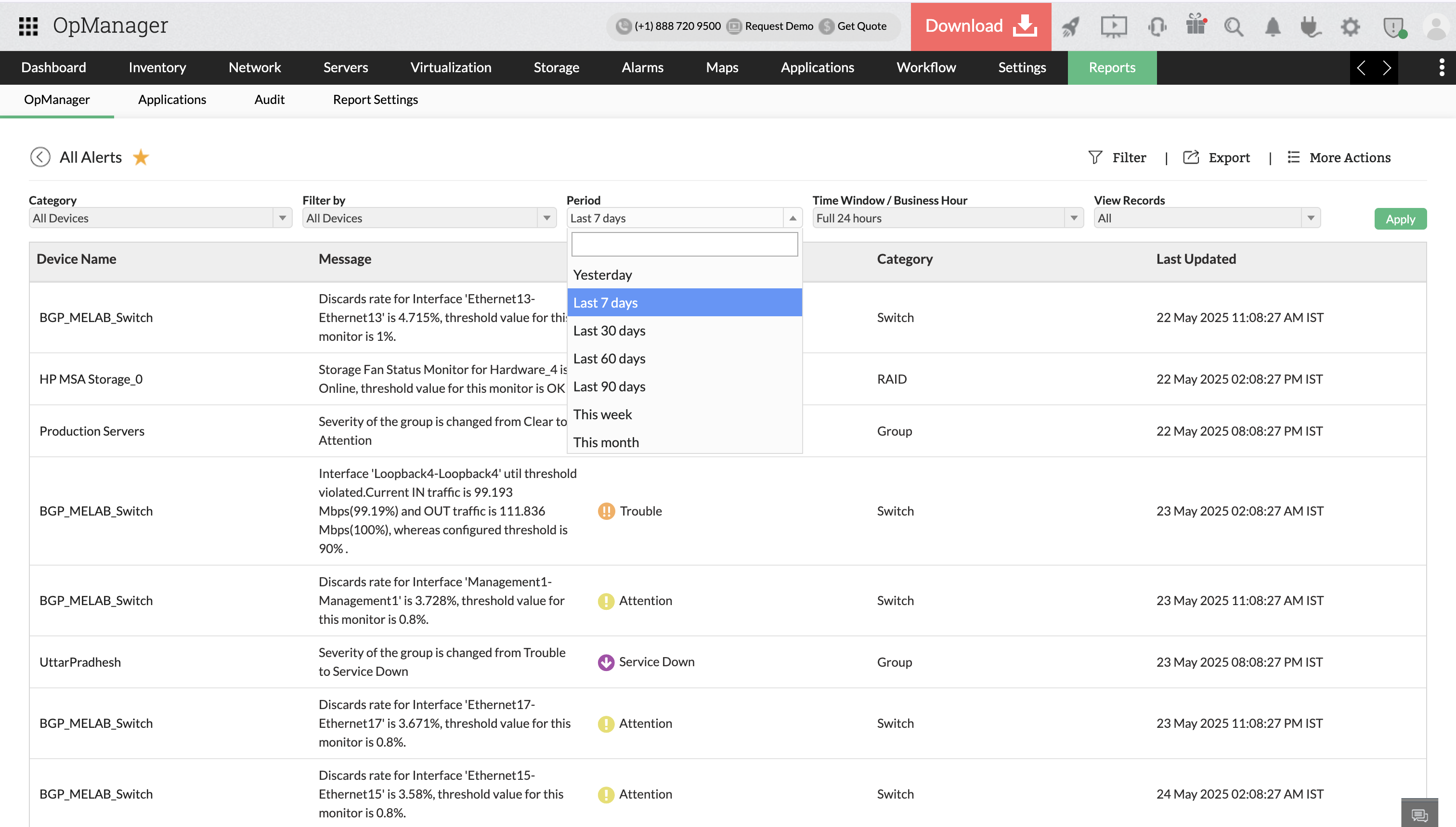Click the vertical three-dot menu icon
Image resolution: width=1456 pixels, height=827 pixels.
pos(1441,67)
